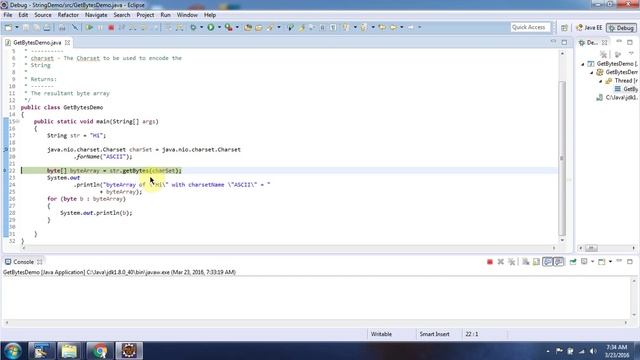Toggle breakpoint marker on line 22
This screenshot has width=640, height=360.
[5, 171]
